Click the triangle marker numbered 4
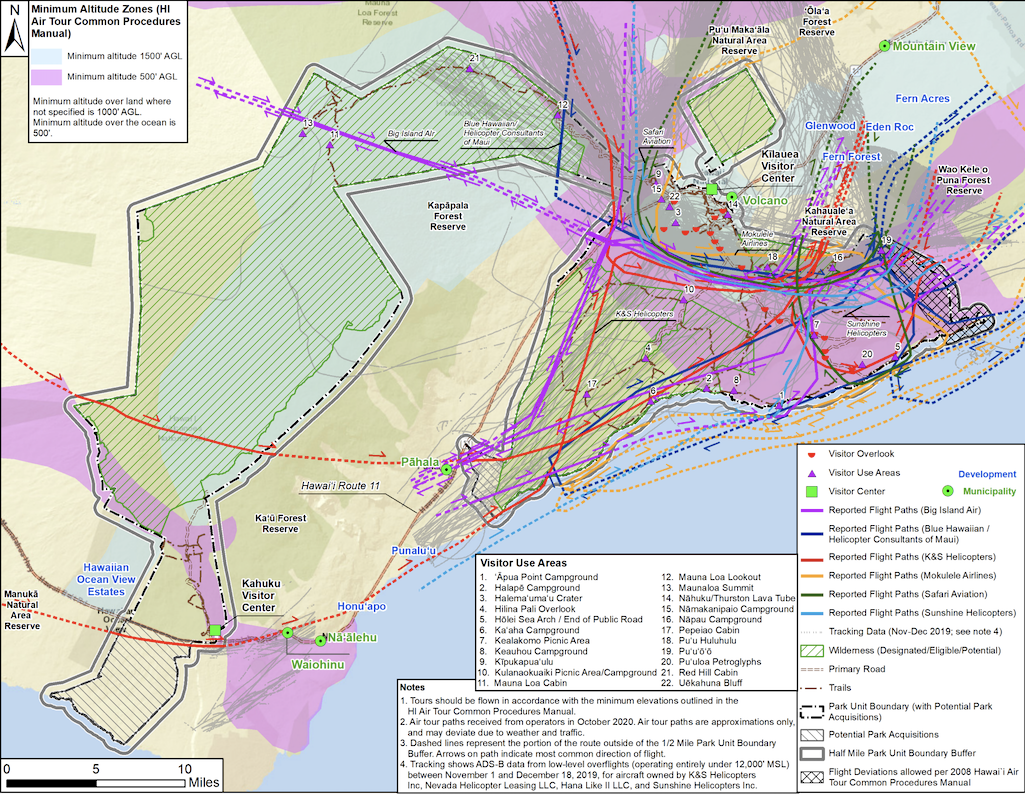The height and width of the screenshot is (794, 1025). [646, 358]
